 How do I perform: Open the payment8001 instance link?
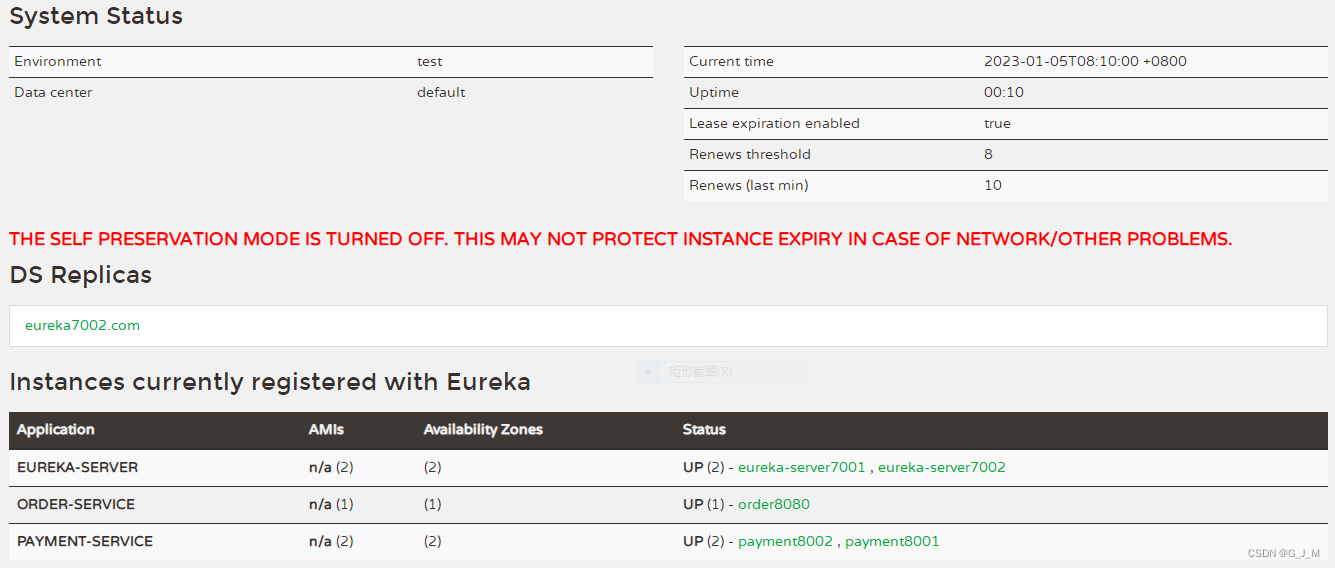click(892, 541)
